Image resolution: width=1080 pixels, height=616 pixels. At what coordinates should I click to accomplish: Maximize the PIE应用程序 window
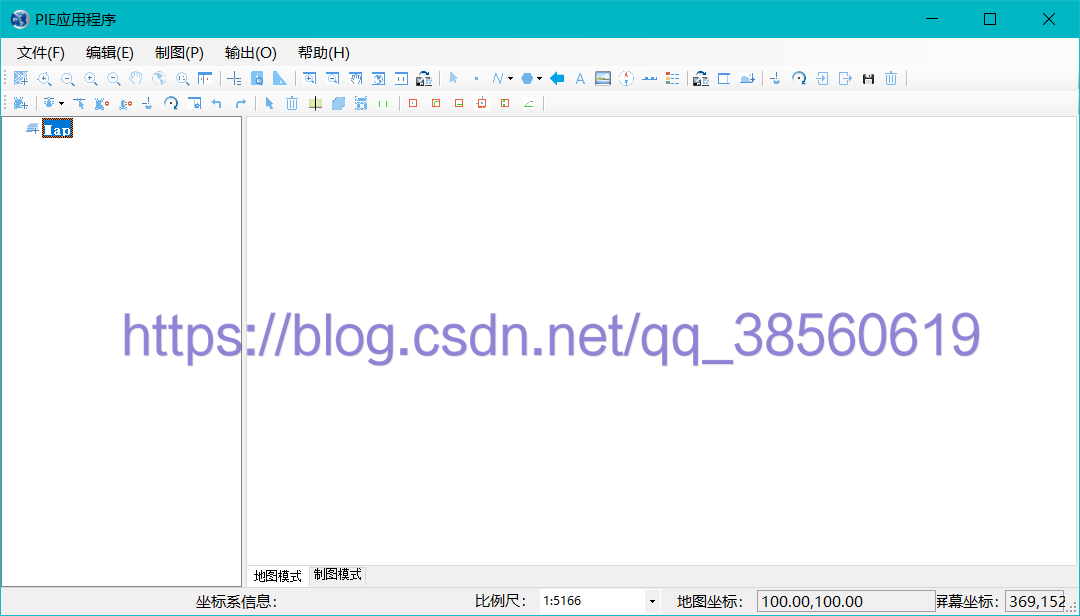[x=990, y=19]
